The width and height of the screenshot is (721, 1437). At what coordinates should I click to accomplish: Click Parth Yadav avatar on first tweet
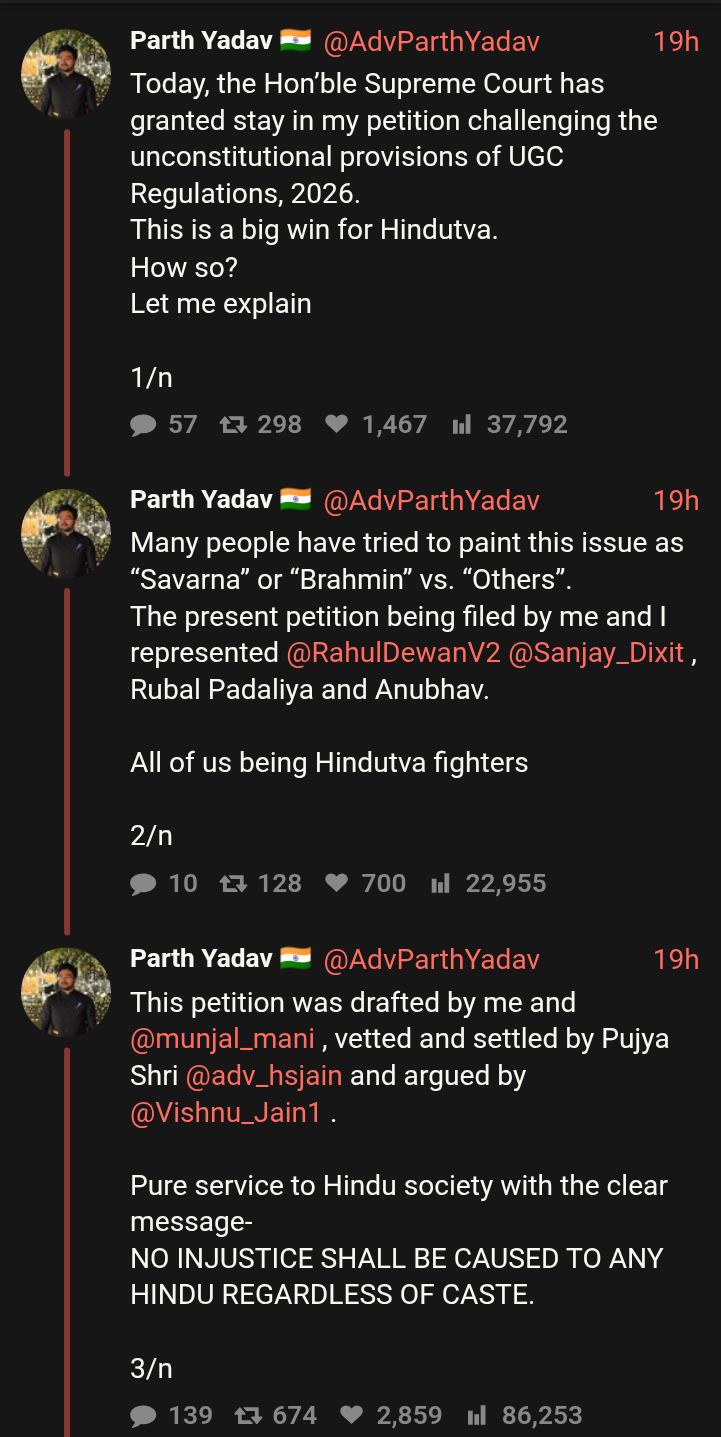coord(66,75)
